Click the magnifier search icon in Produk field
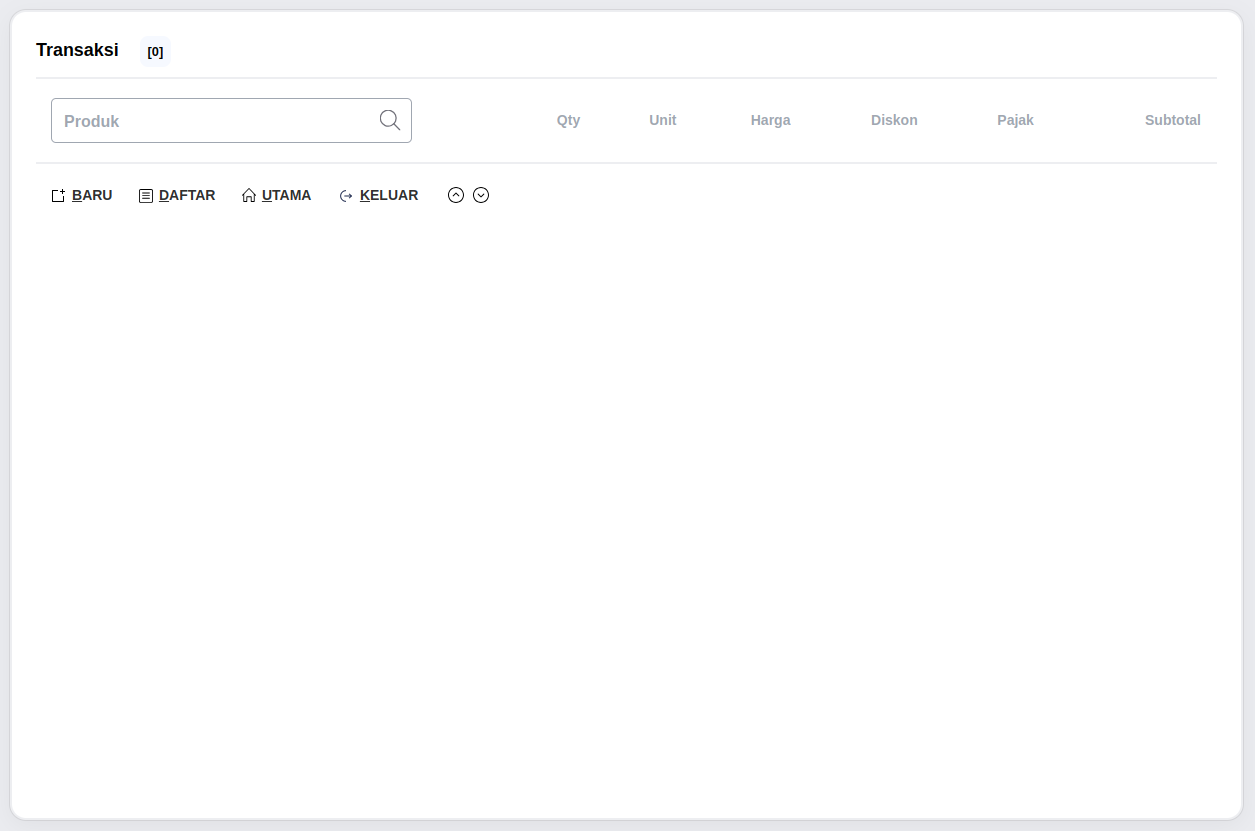This screenshot has height=831, width=1255. [390, 120]
